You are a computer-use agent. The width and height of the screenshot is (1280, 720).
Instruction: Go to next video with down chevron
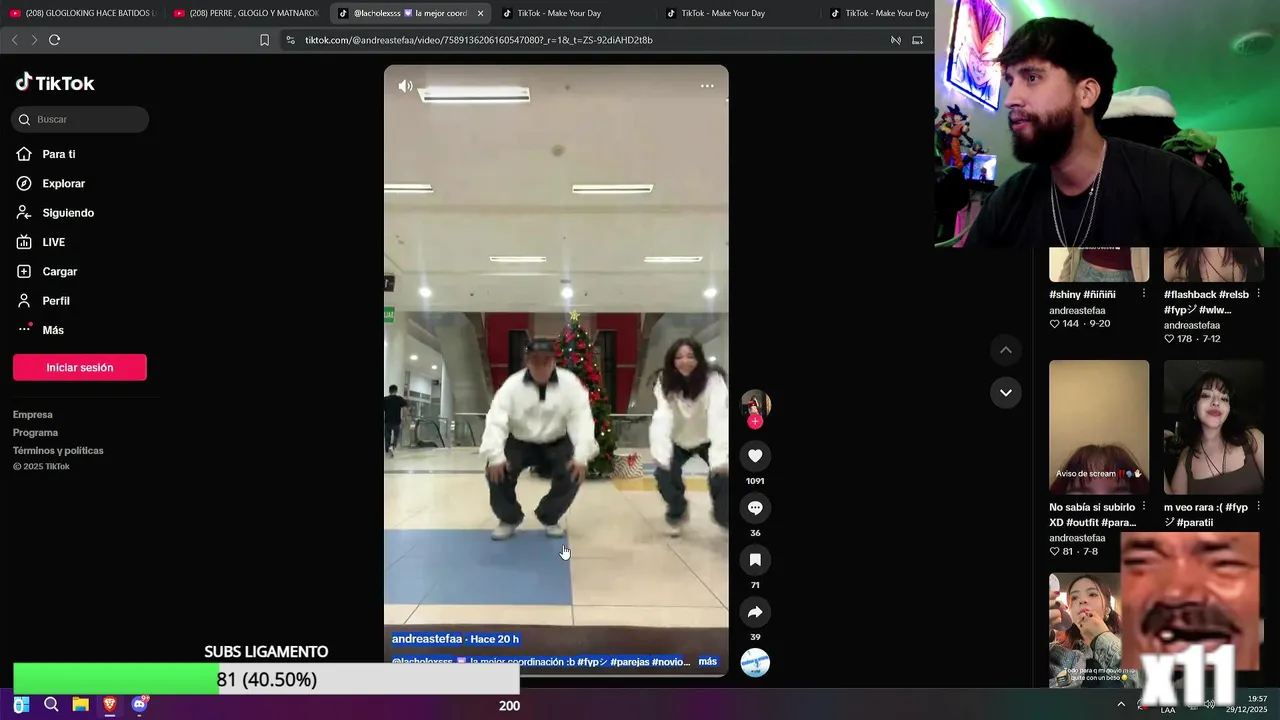pos(1006,392)
